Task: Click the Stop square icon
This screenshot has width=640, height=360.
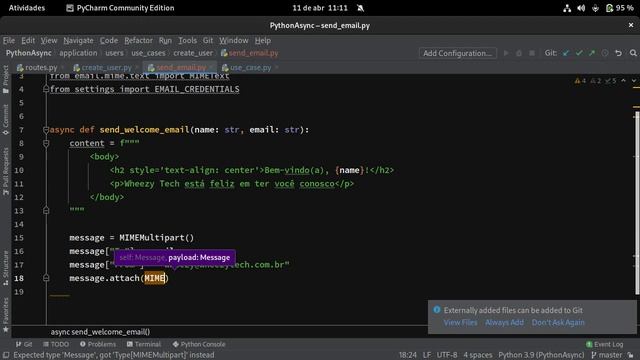Action: pos(532,53)
